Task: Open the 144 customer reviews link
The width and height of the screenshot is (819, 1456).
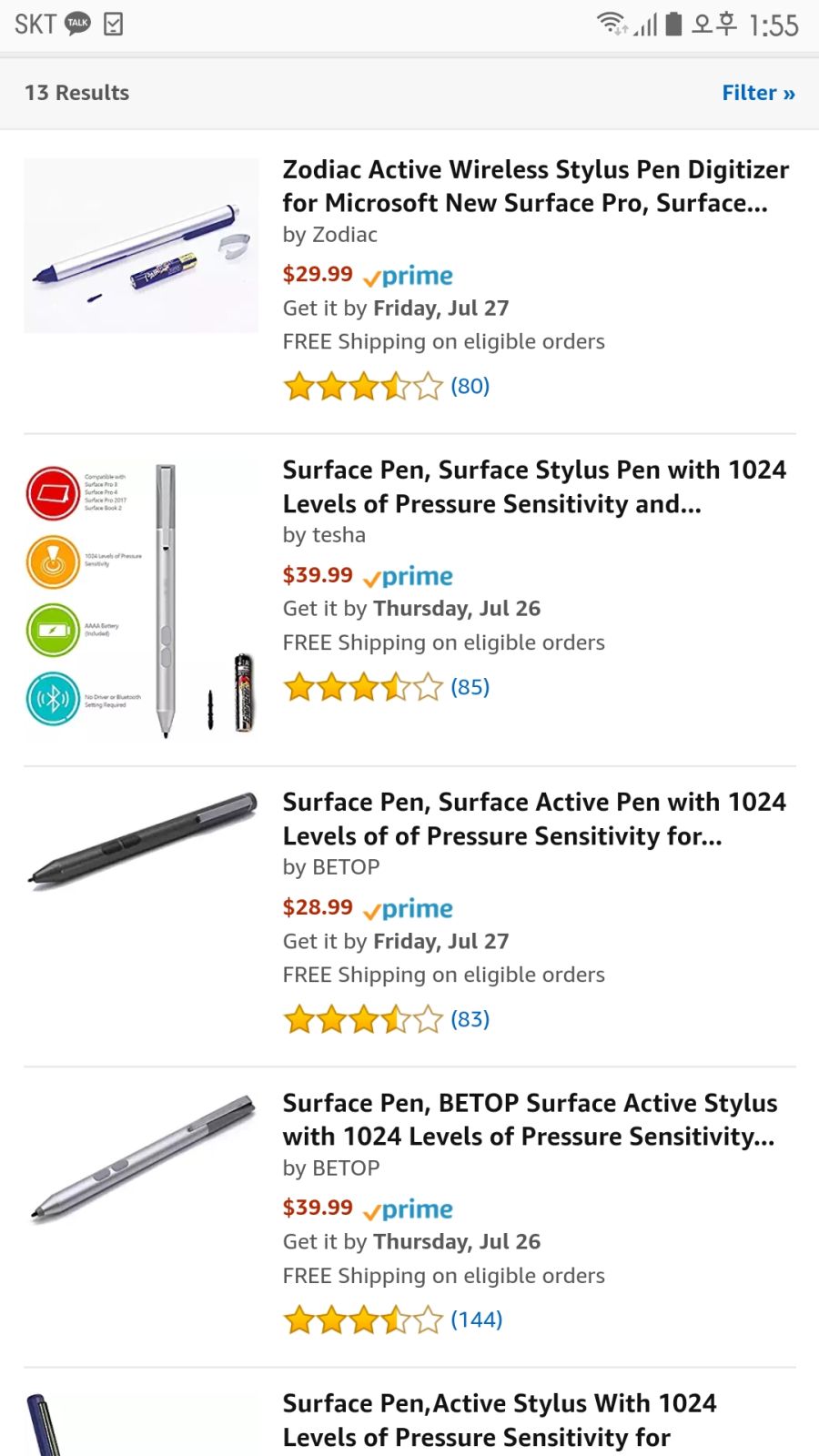Action: point(477,1319)
